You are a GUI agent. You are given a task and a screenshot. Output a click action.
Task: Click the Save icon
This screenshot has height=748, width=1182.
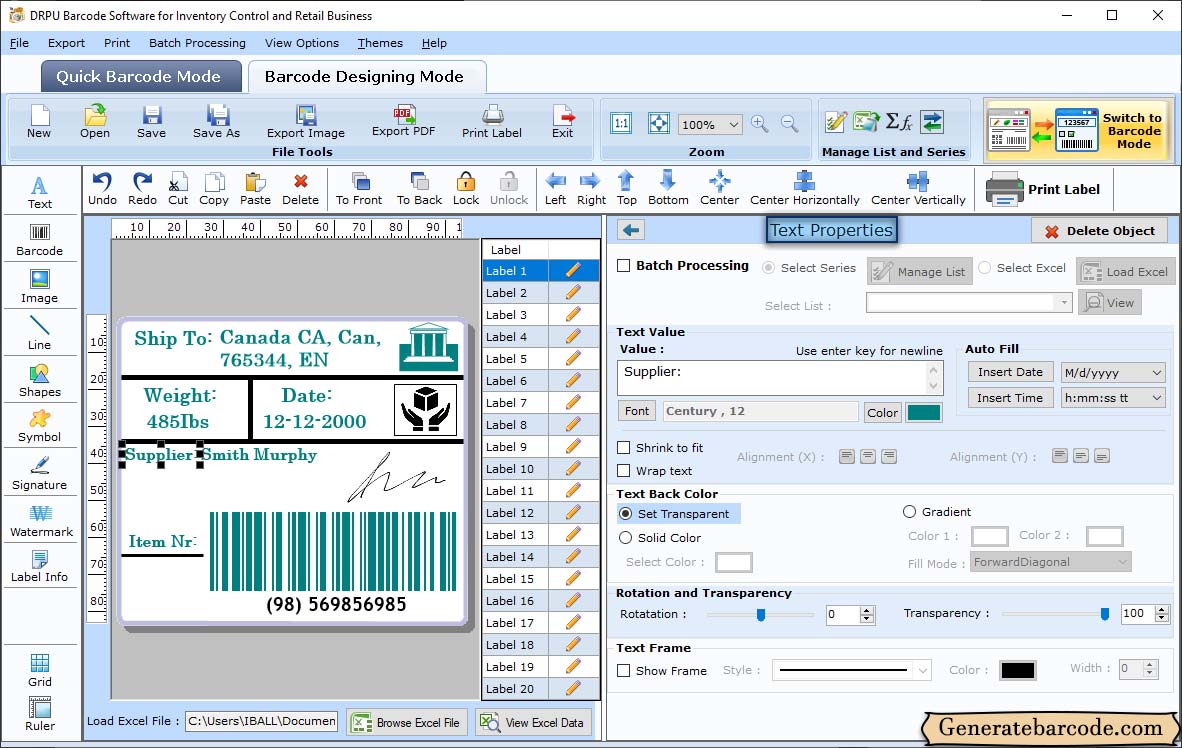point(152,121)
